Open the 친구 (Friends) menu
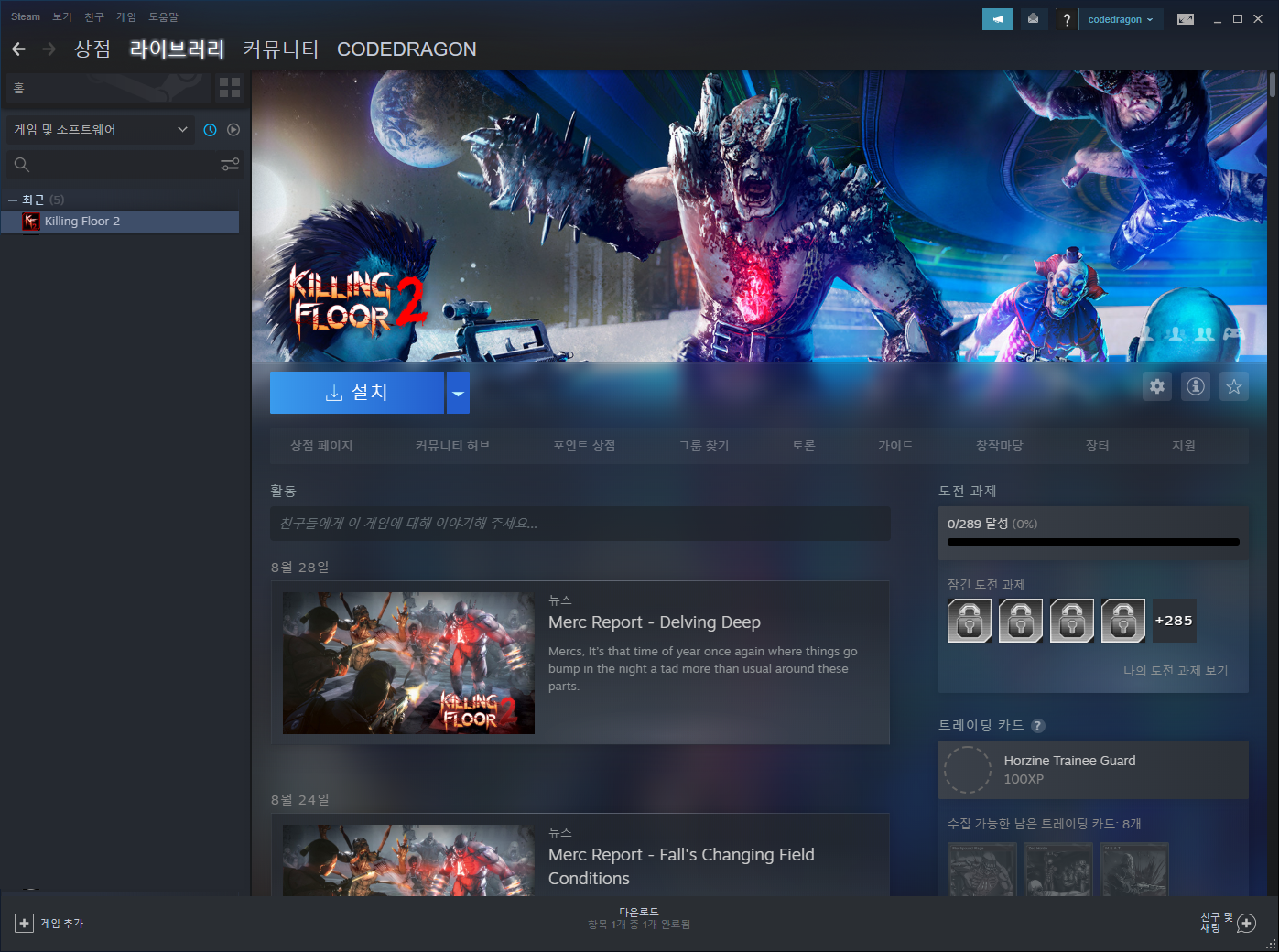This screenshot has height=952, width=1279. tap(94, 16)
